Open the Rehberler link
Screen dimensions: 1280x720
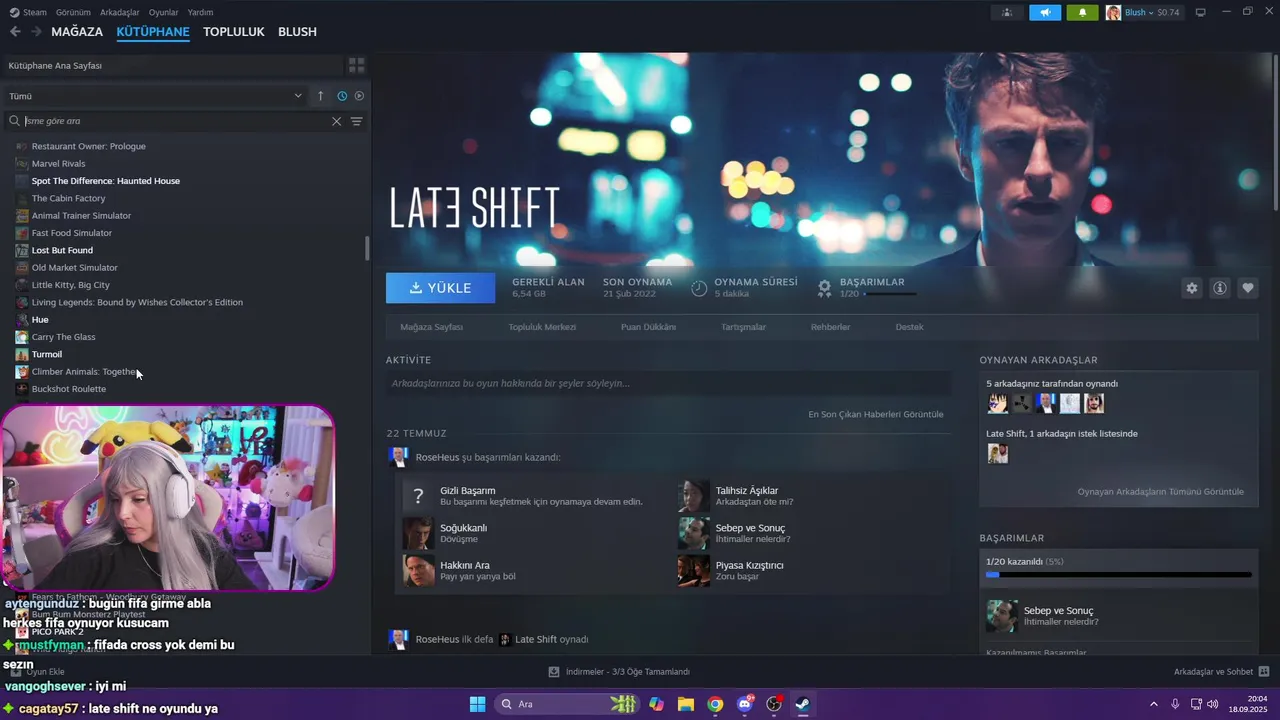[830, 327]
